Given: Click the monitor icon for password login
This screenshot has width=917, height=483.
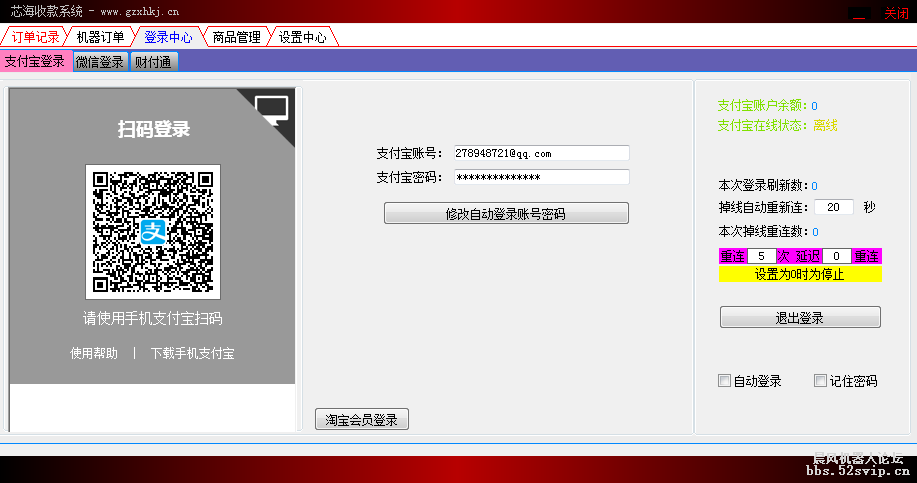Looking at the screenshot, I should [272, 109].
